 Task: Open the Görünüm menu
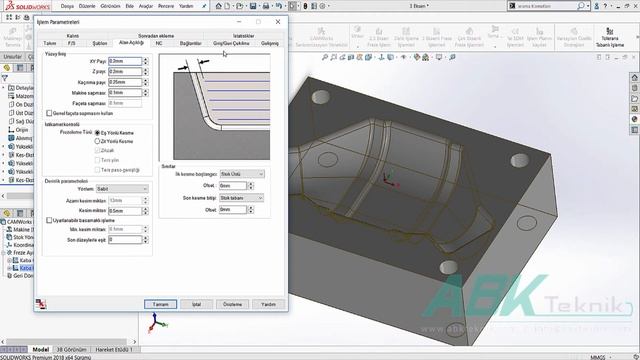(110, 6)
